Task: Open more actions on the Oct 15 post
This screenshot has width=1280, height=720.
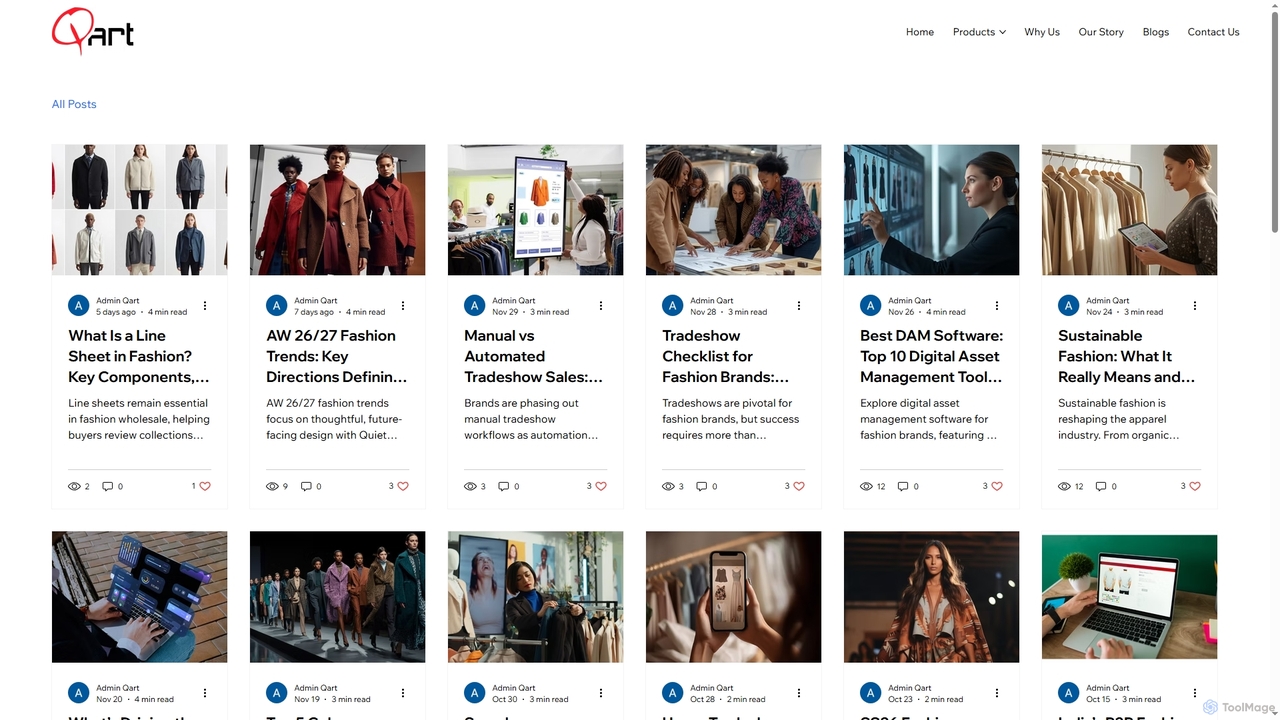Action: (1195, 693)
